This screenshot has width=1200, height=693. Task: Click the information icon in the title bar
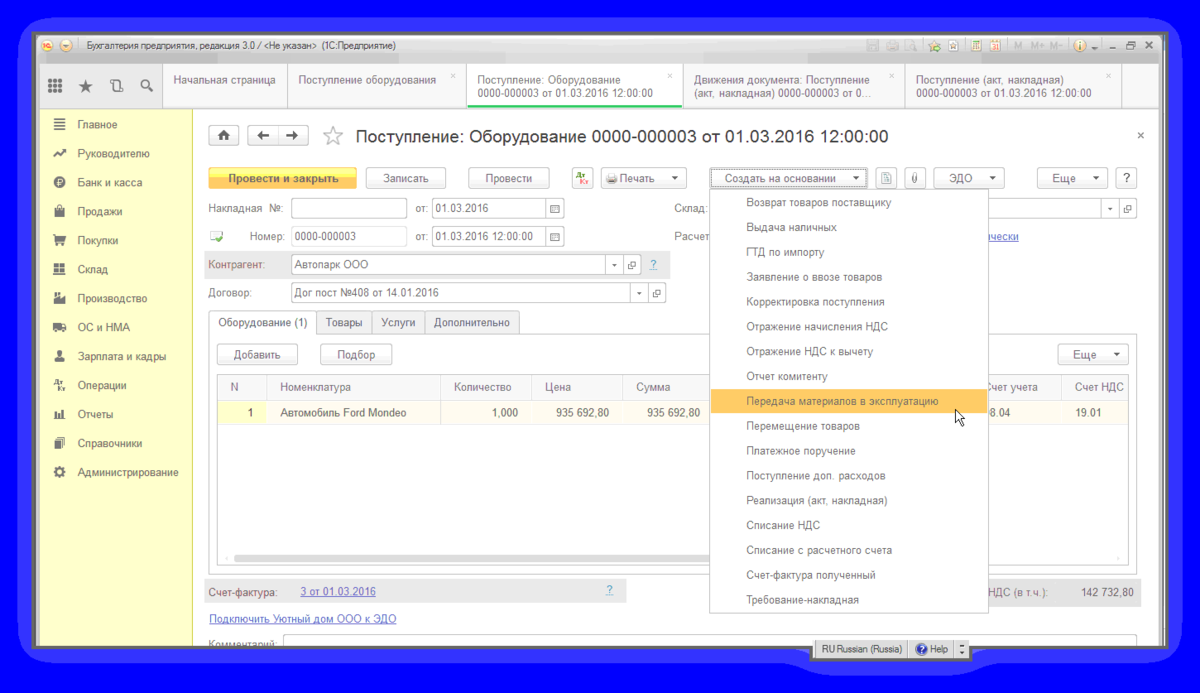[x=1080, y=46]
